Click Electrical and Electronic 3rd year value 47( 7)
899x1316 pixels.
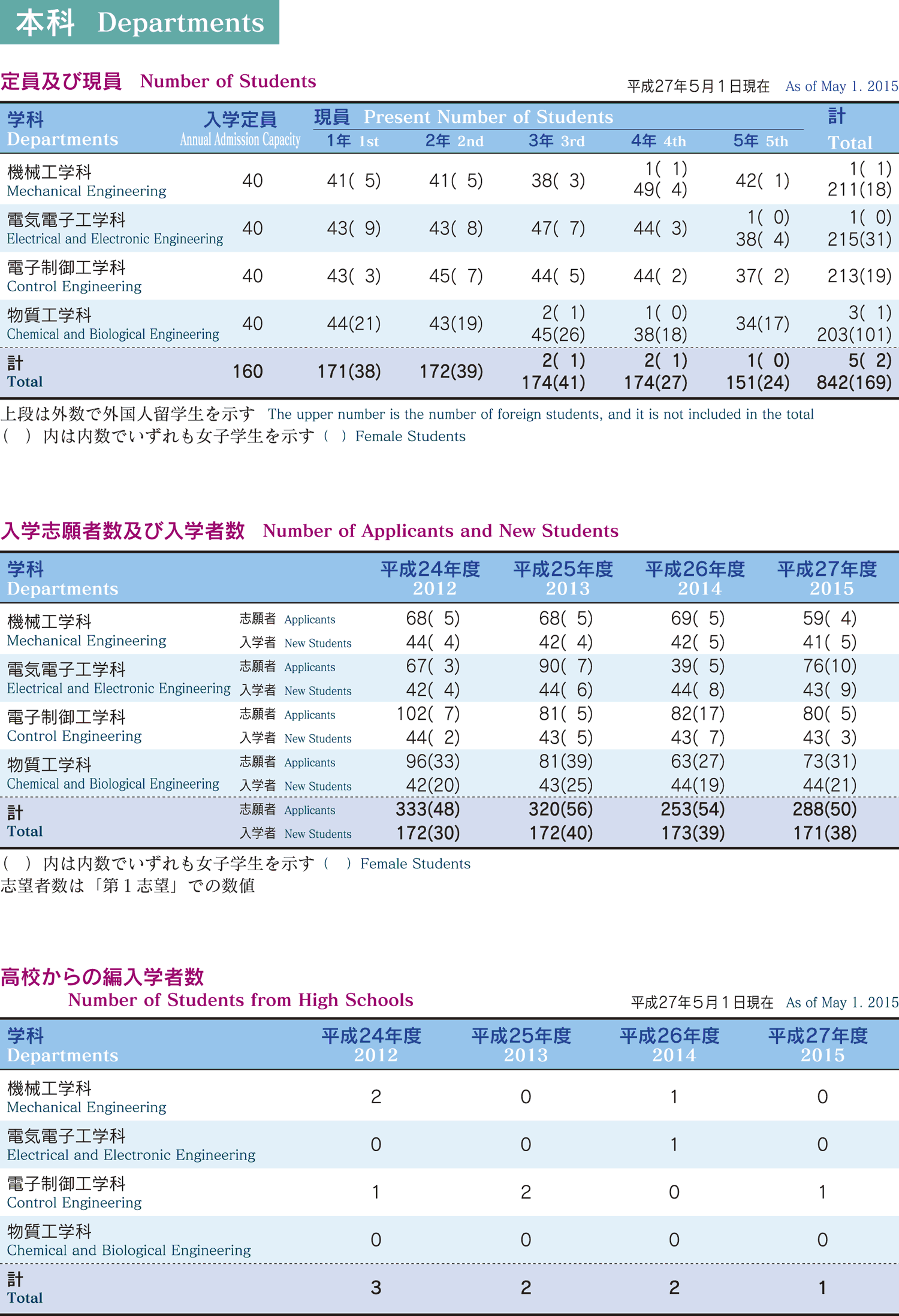[x=558, y=228]
